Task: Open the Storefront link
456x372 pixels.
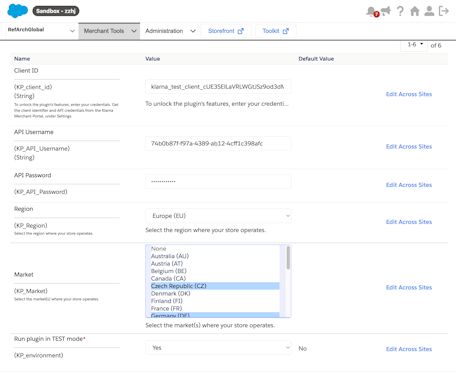Action: tap(226, 31)
